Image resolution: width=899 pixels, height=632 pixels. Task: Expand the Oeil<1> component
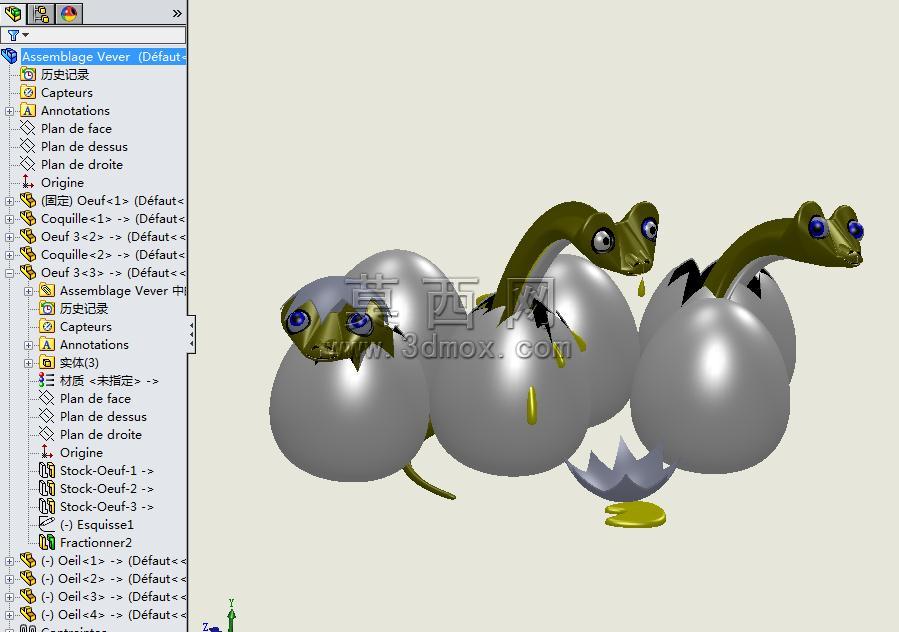[x=9, y=561]
